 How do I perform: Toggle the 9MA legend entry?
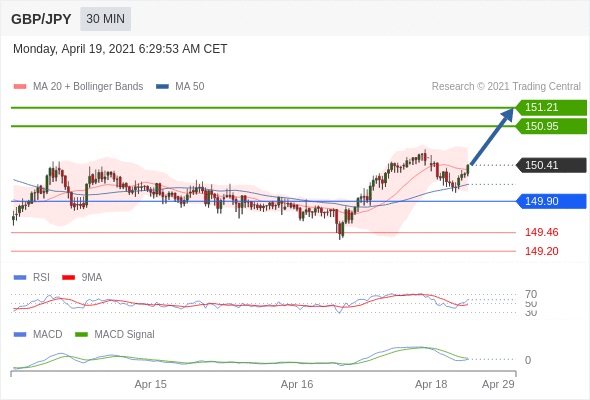pyautogui.click(x=82, y=277)
